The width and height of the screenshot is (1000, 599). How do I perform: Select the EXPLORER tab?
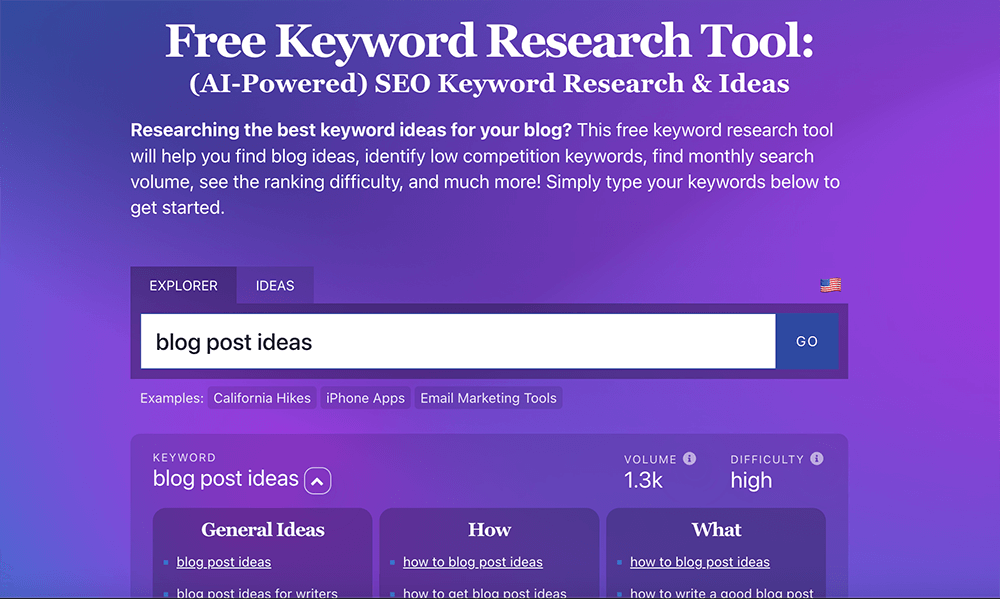tap(184, 285)
